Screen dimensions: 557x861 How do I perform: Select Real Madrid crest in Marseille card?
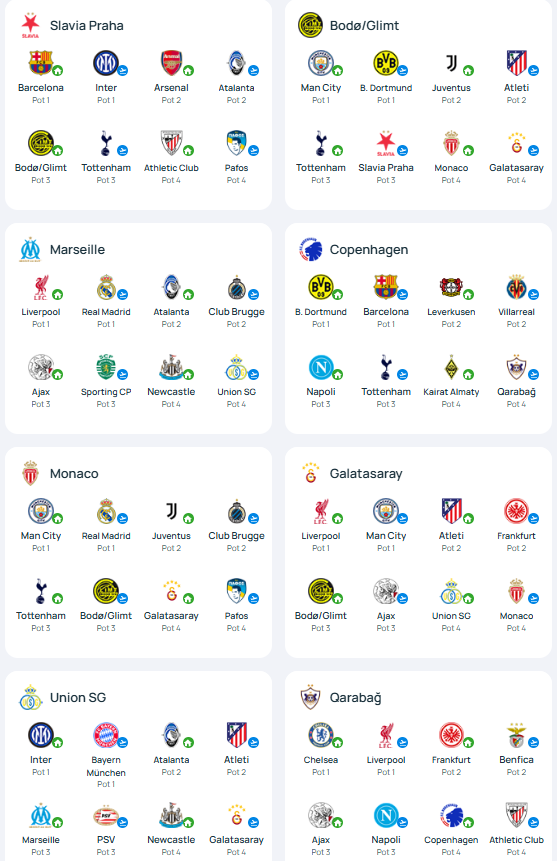[x=105, y=287]
